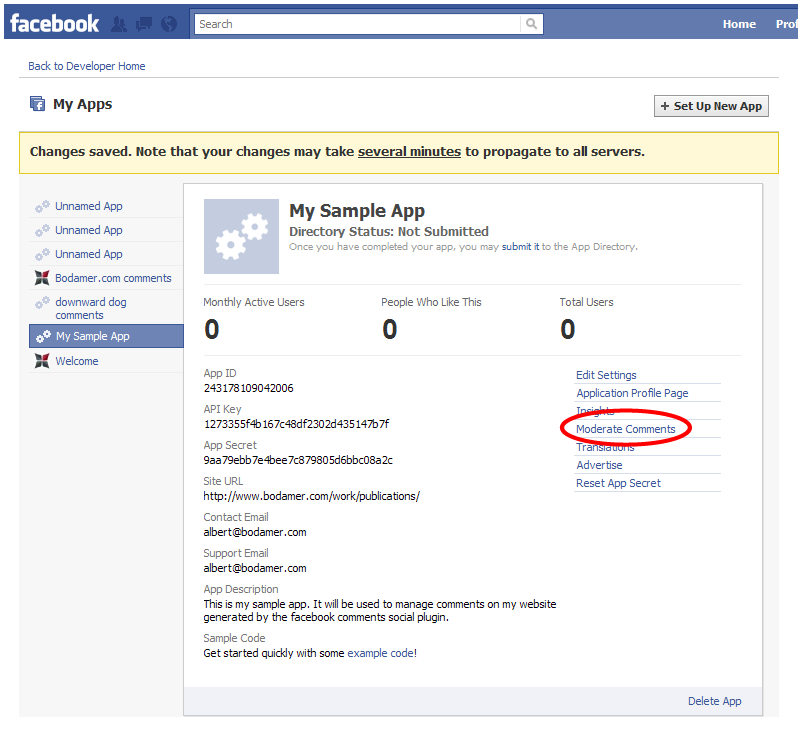Screen dimensions: 802x734
Task: Open the Translations link
Action: click(605, 447)
